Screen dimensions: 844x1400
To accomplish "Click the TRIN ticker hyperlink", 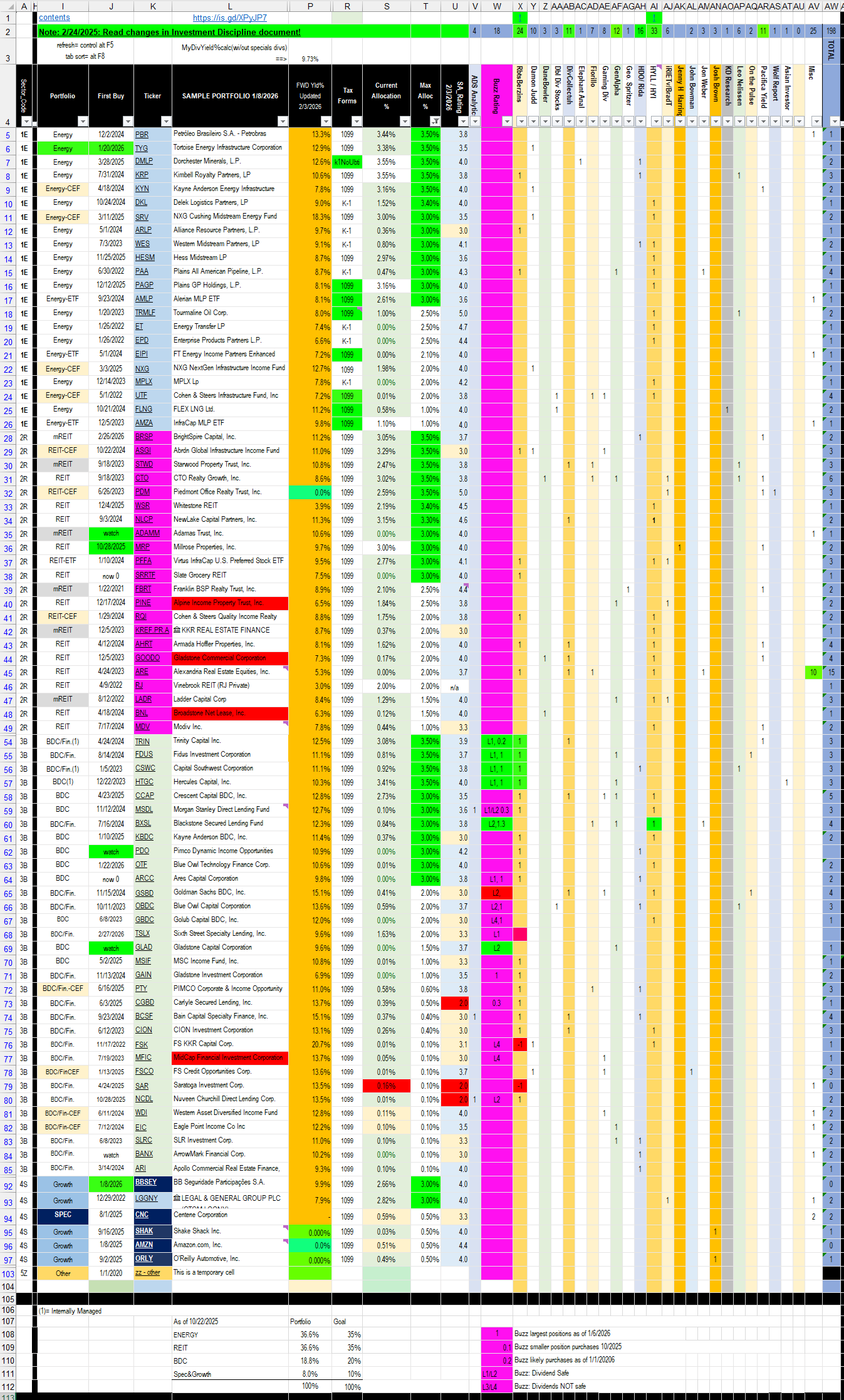I will coord(142,741).
